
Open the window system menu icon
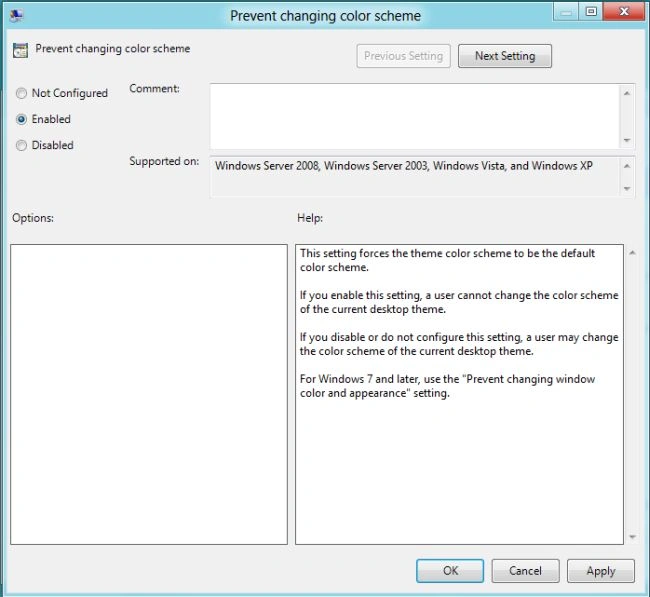pyautogui.click(x=17, y=16)
